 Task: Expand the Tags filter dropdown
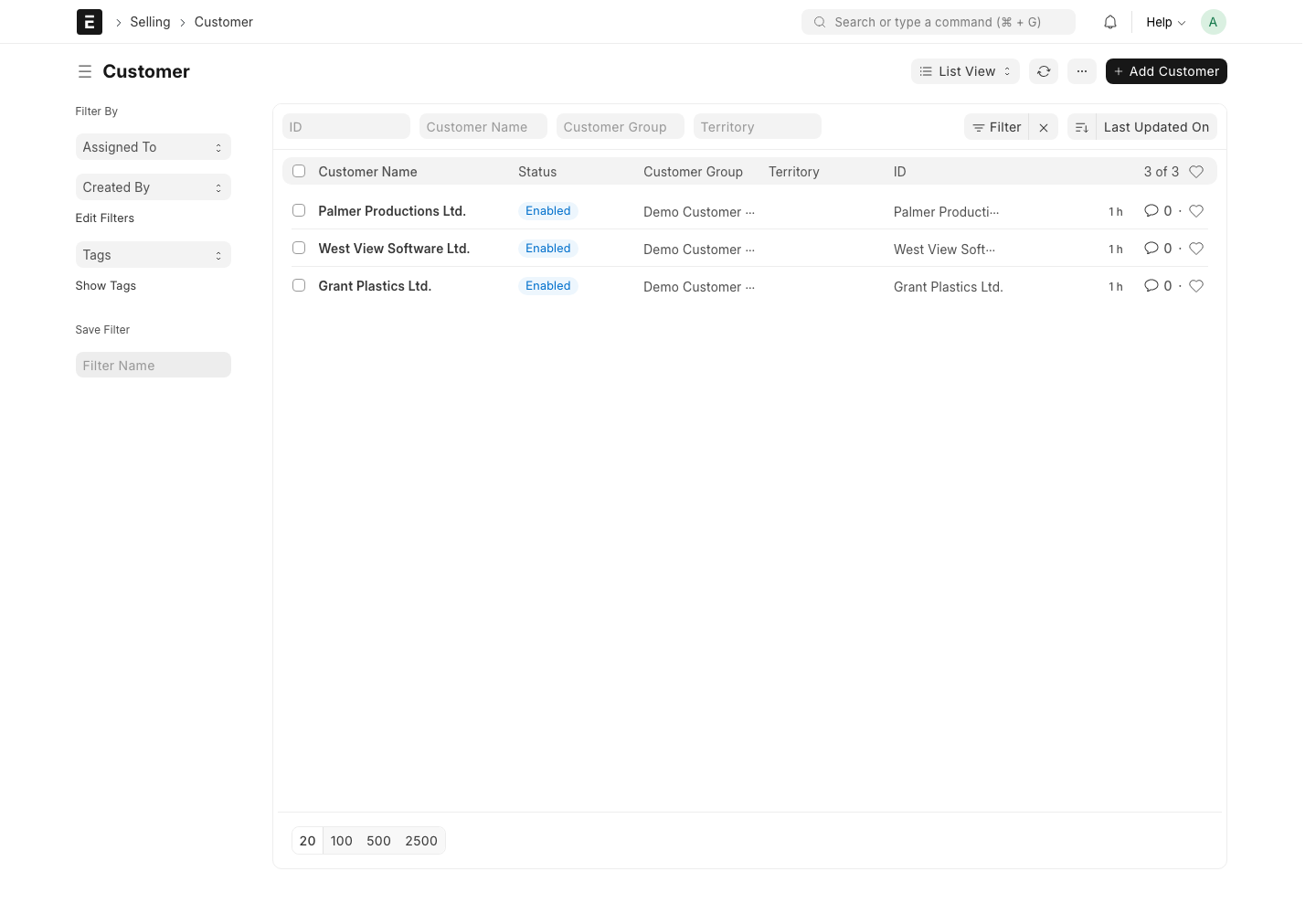click(153, 255)
